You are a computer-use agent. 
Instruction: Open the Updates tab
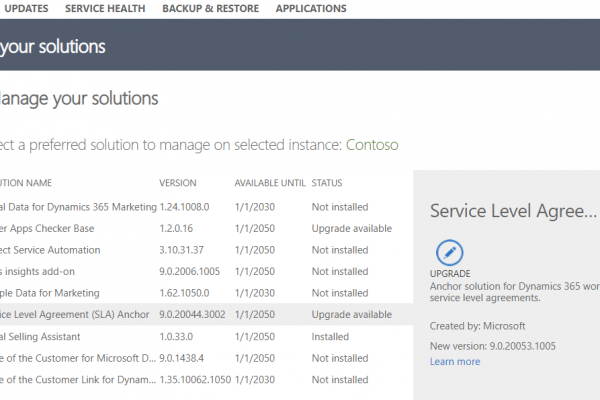[26, 8]
